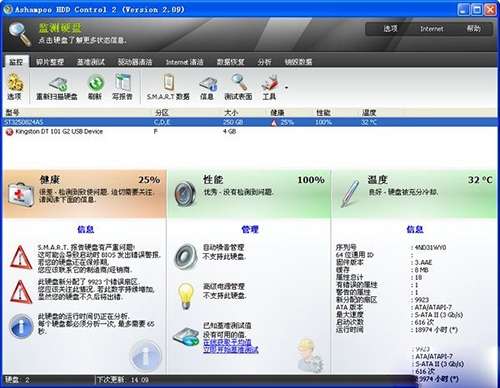Viewport: 500px width, 388px height.
Task: Expand the 工具 dropdown arrow
Action: 286,88
